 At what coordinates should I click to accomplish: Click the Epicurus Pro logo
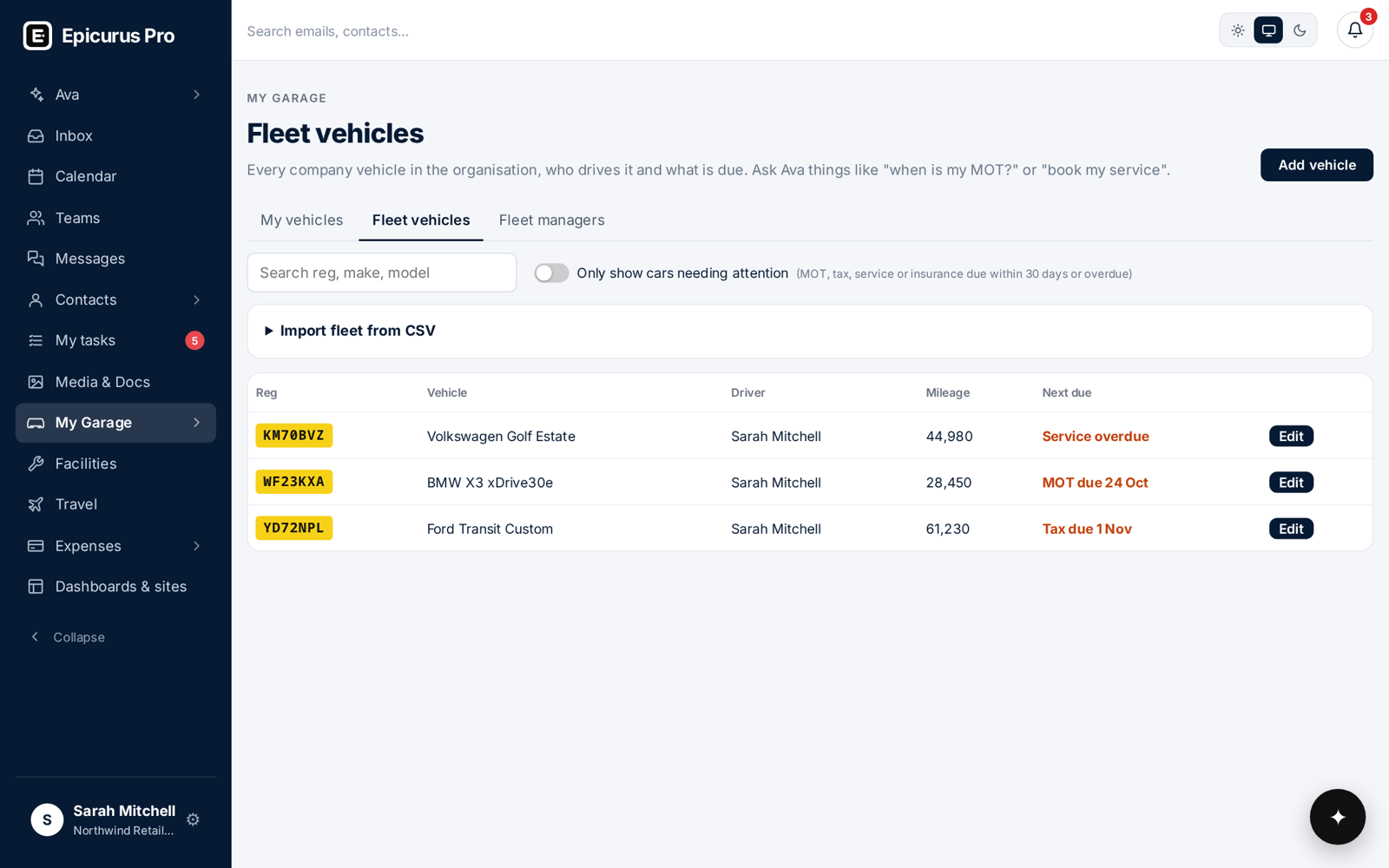coord(99,36)
